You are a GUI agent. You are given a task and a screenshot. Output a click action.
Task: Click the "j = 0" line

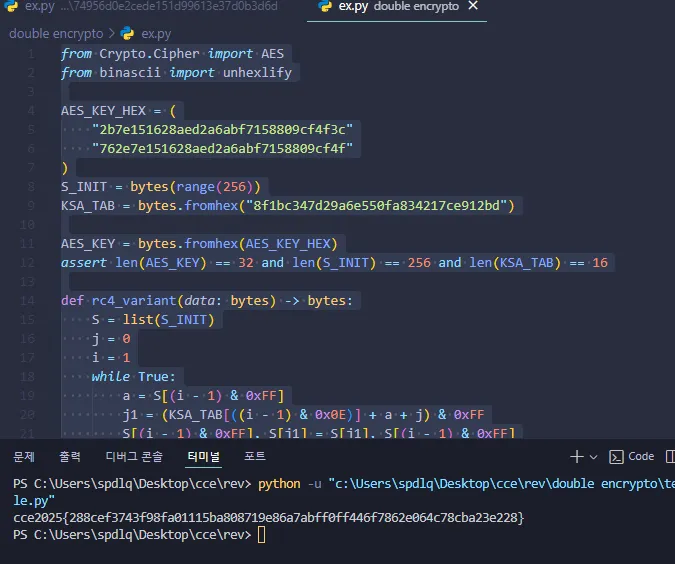coord(111,339)
